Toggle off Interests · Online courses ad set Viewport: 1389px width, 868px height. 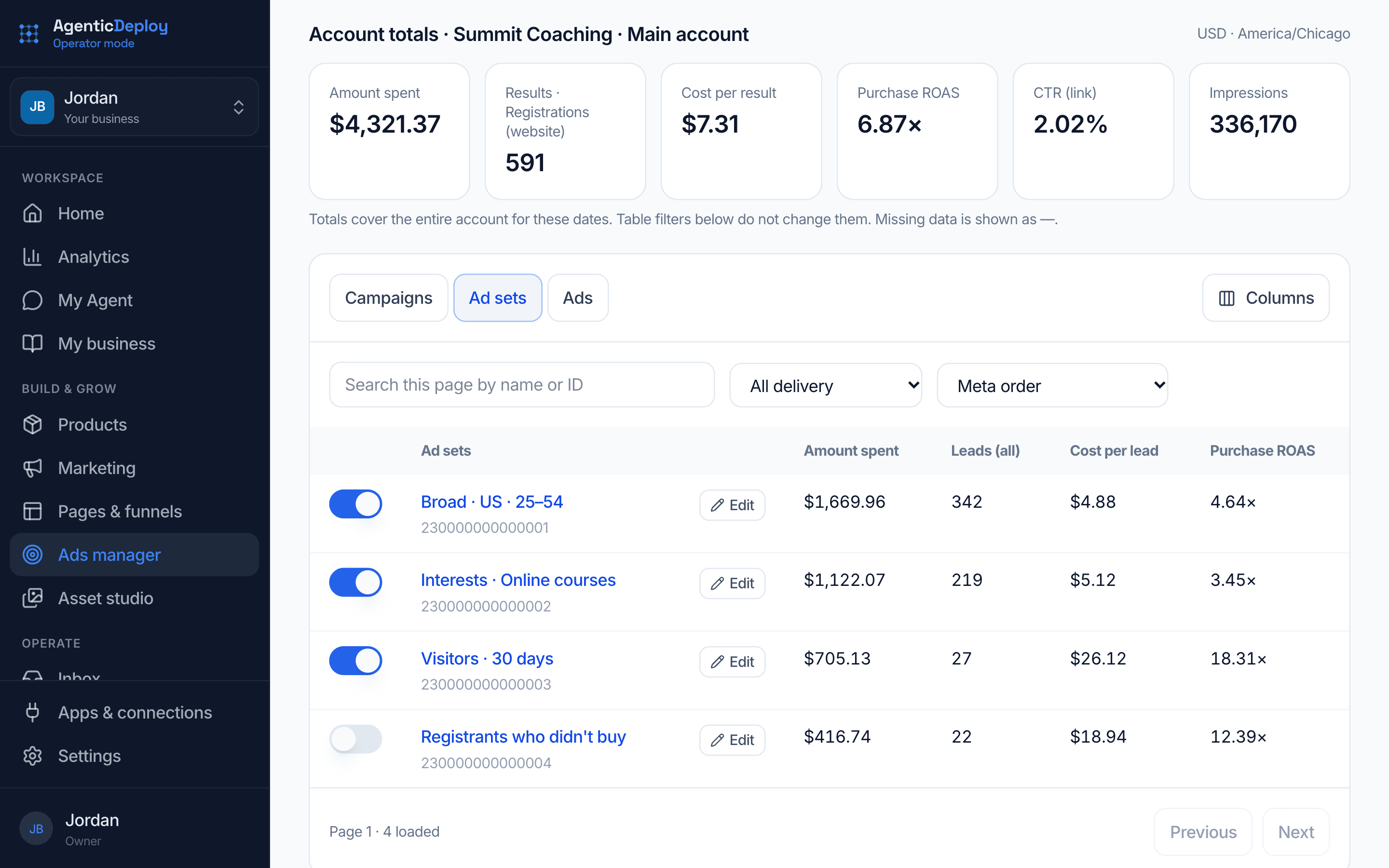(x=356, y=582)
